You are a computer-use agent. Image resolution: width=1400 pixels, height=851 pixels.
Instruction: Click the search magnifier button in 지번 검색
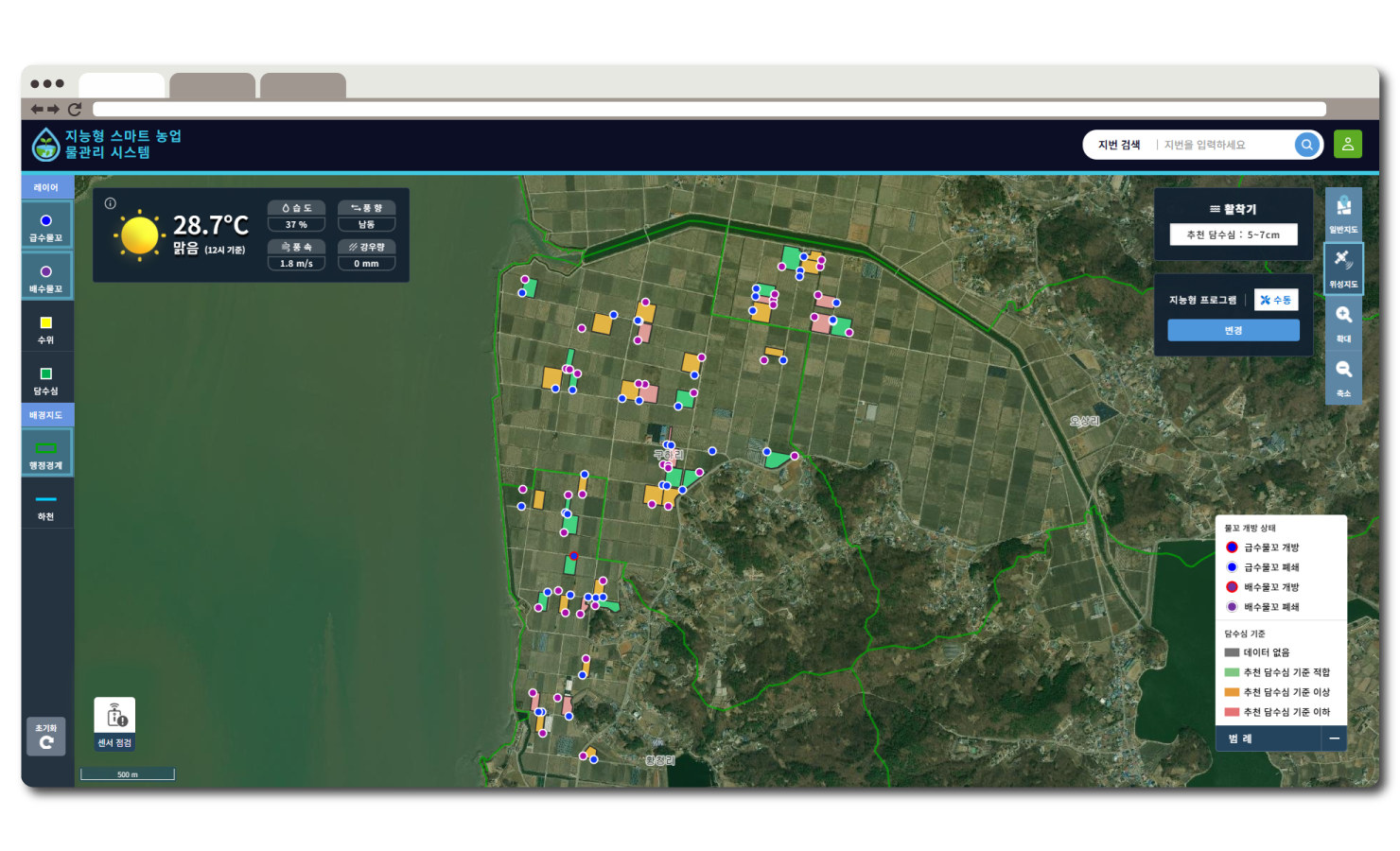pos(1306,145)
